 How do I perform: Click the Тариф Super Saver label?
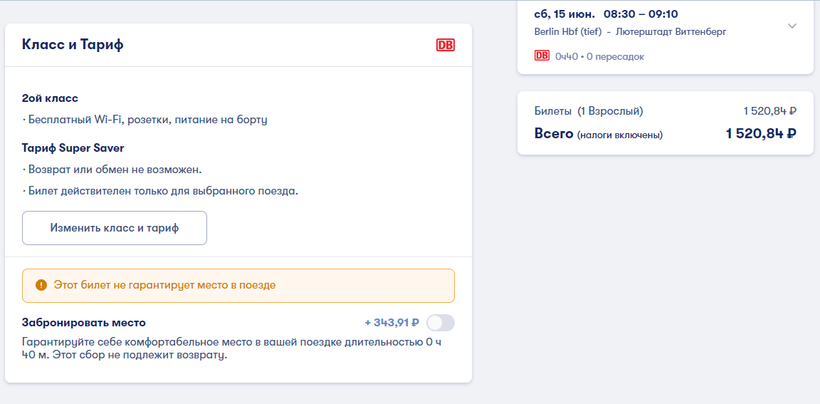(x=73, y=148)
